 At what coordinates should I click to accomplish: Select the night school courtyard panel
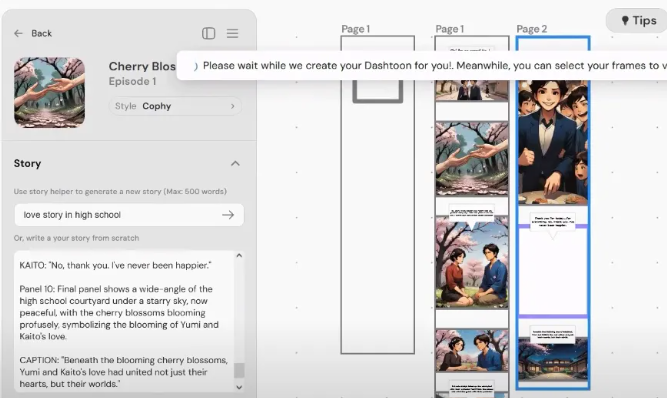coord(553,359)
